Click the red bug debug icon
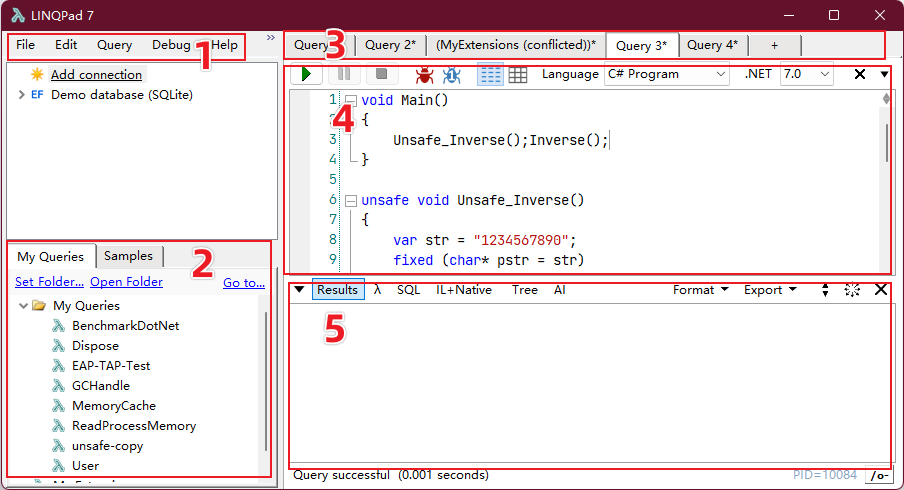The height and width of the screenshot is (490, 904). pyautogui.click(x=424, y=74)
